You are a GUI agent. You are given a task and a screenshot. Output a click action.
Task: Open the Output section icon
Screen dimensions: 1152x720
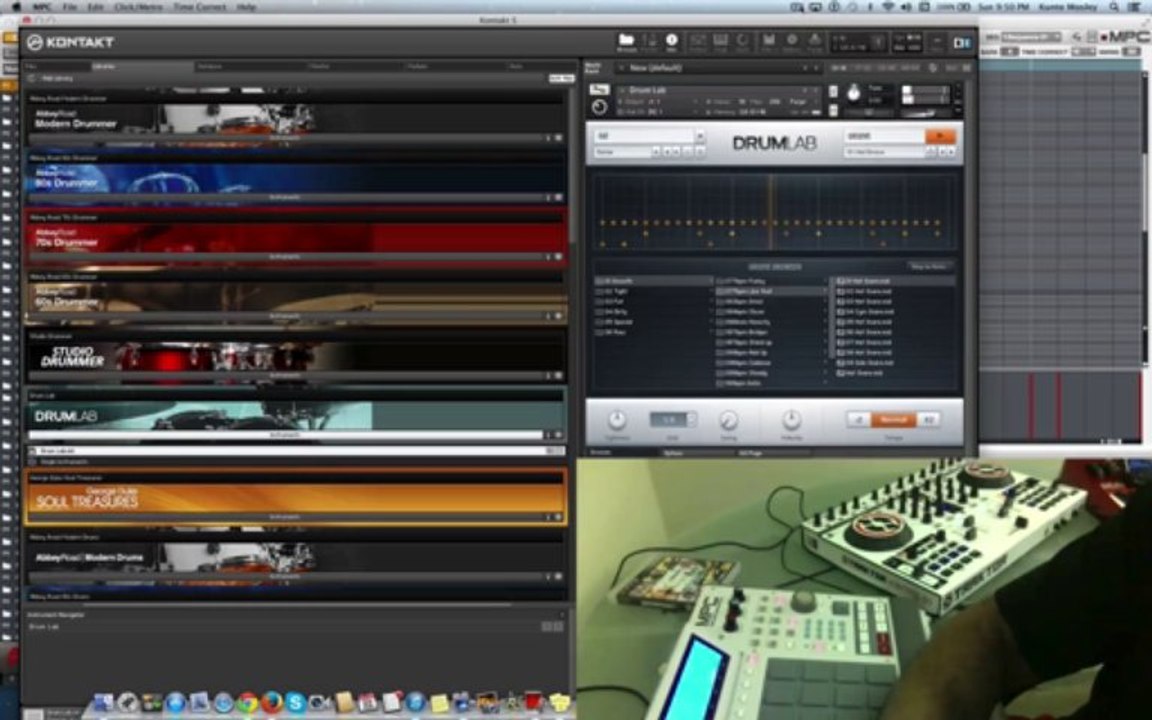[x=697, y=42]
